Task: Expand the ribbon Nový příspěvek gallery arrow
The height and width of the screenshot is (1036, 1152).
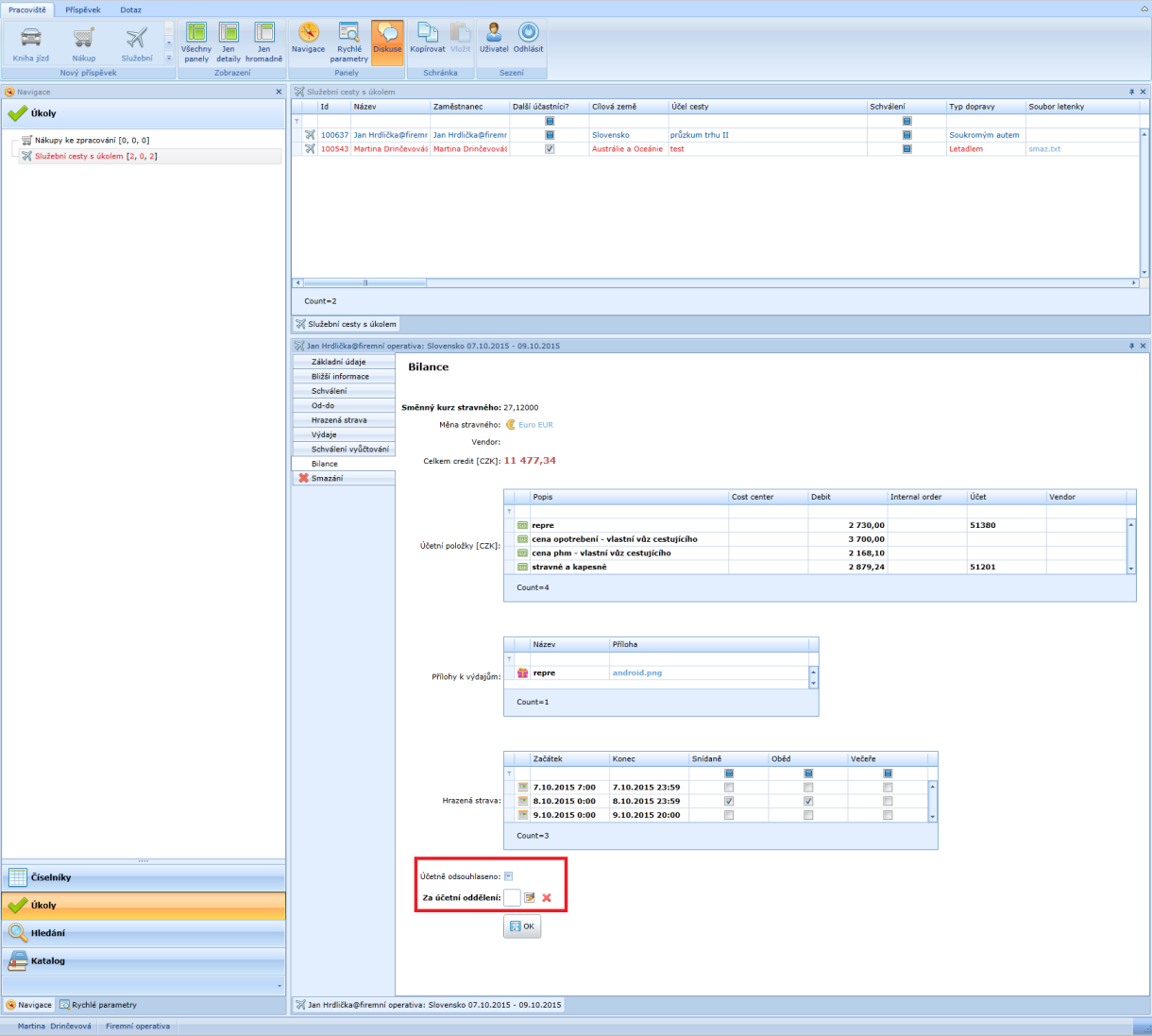Action: [169, 59]
